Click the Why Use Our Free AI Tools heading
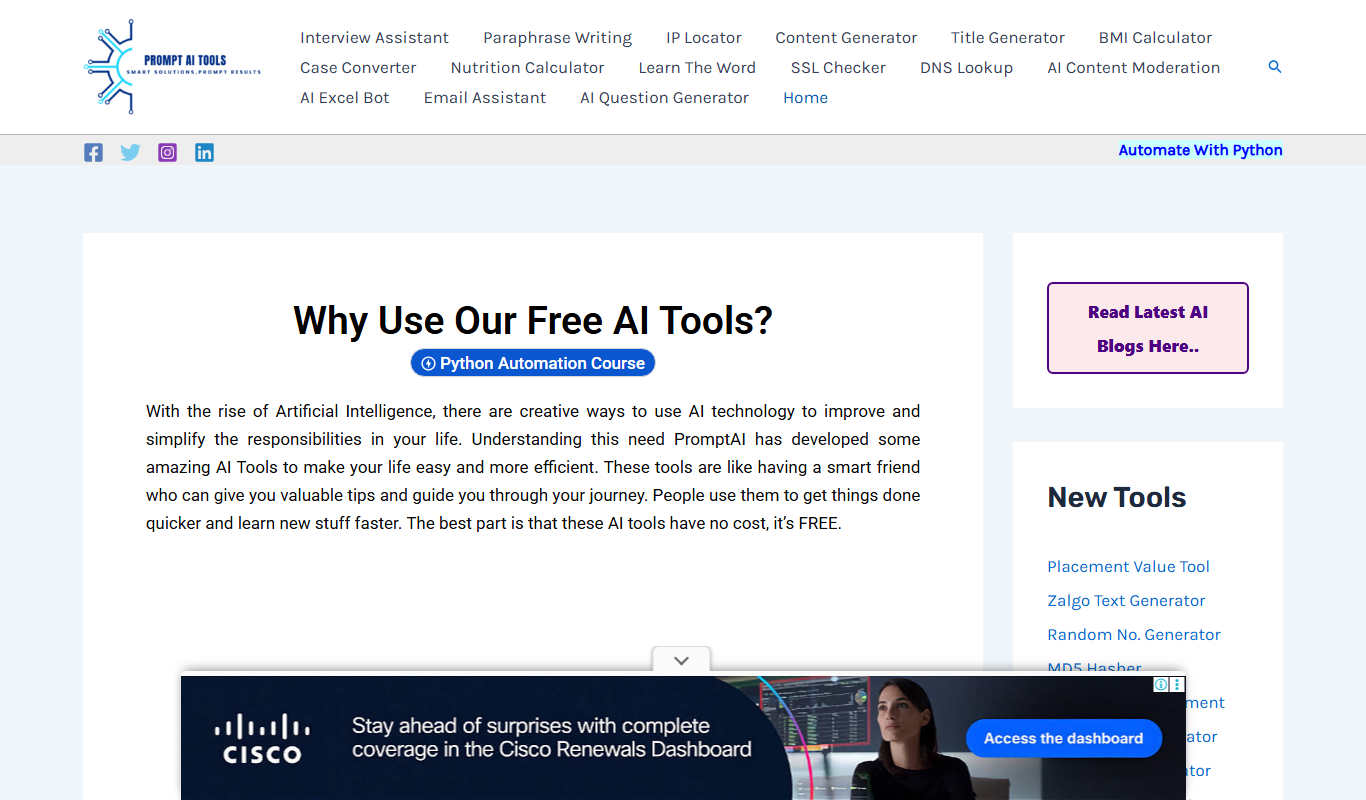 533,320
